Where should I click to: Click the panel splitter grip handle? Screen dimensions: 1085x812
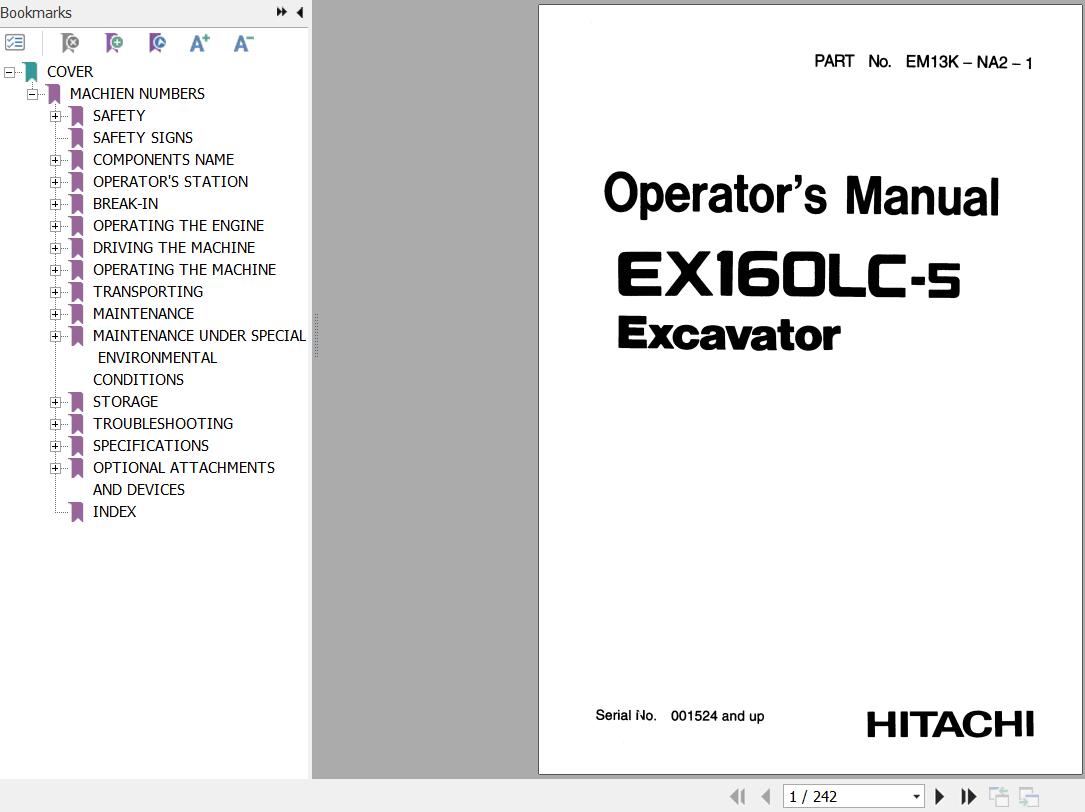316,336
